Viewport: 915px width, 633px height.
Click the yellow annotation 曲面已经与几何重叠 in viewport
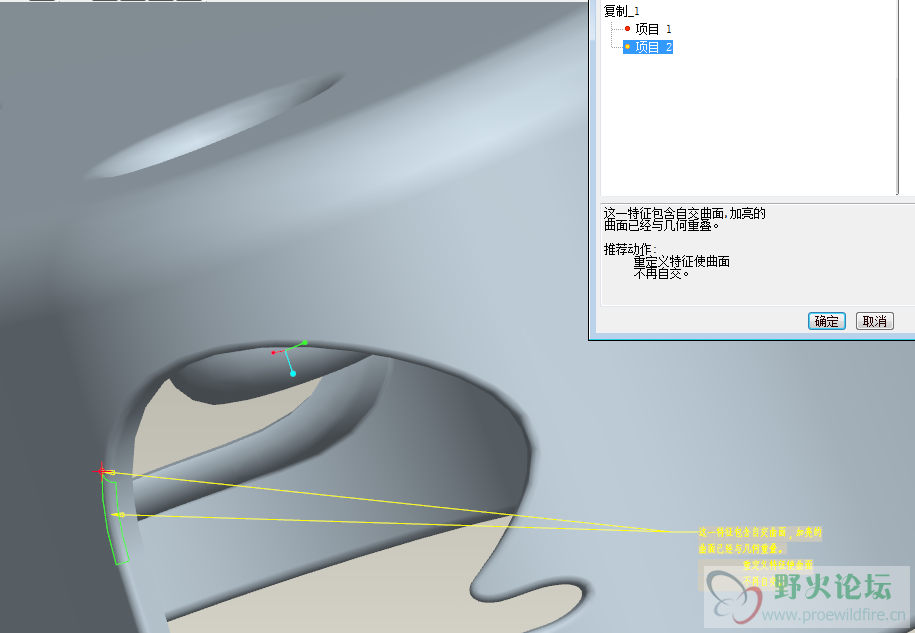coord(741,548)
